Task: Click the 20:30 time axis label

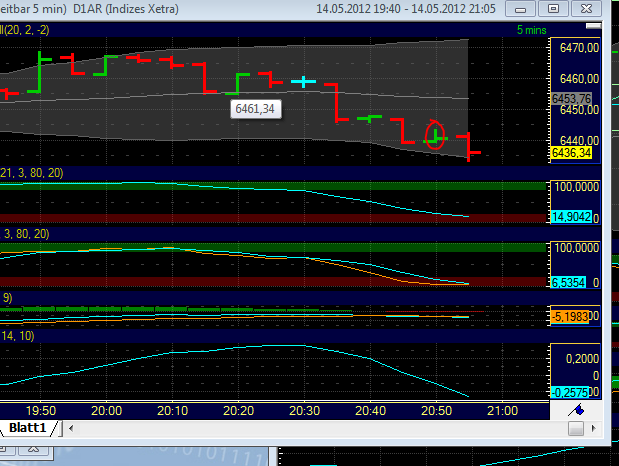Action: (x=304, y=411)
